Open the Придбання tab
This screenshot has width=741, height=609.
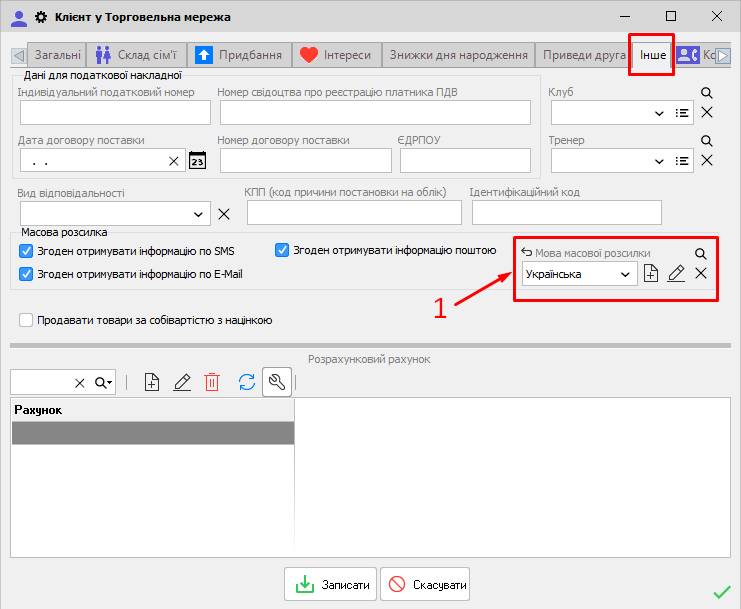point(240,55)
